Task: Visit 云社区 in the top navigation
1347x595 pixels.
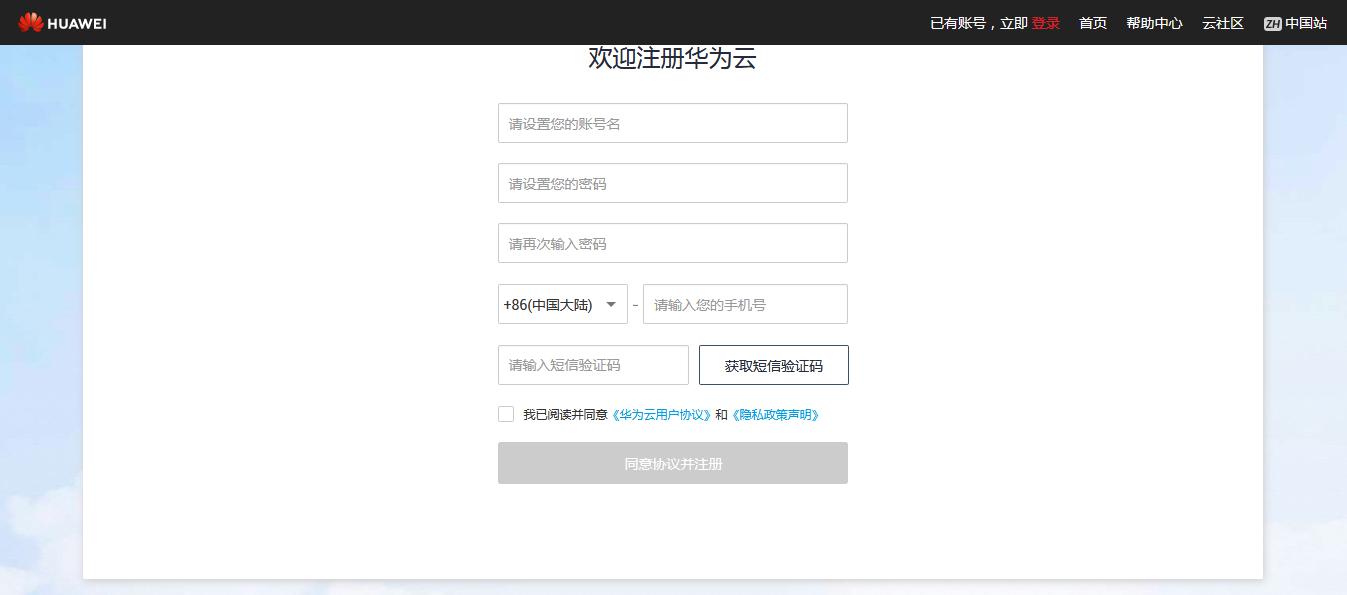Action: 1222,23
